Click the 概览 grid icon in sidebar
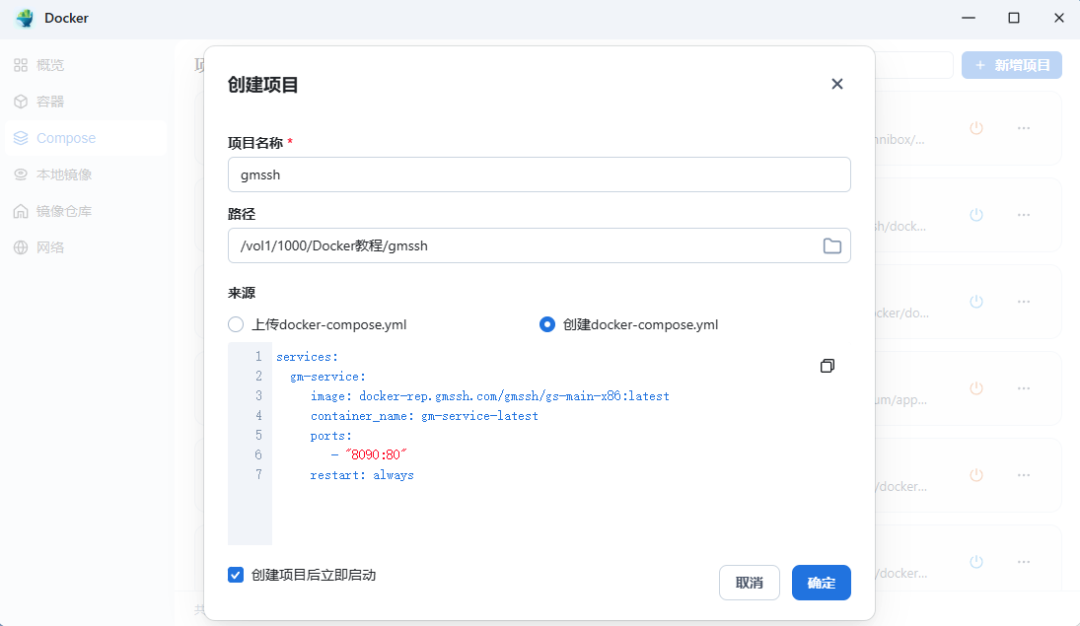This screenshot has width=1080, height=626. (x=21, y=65)
